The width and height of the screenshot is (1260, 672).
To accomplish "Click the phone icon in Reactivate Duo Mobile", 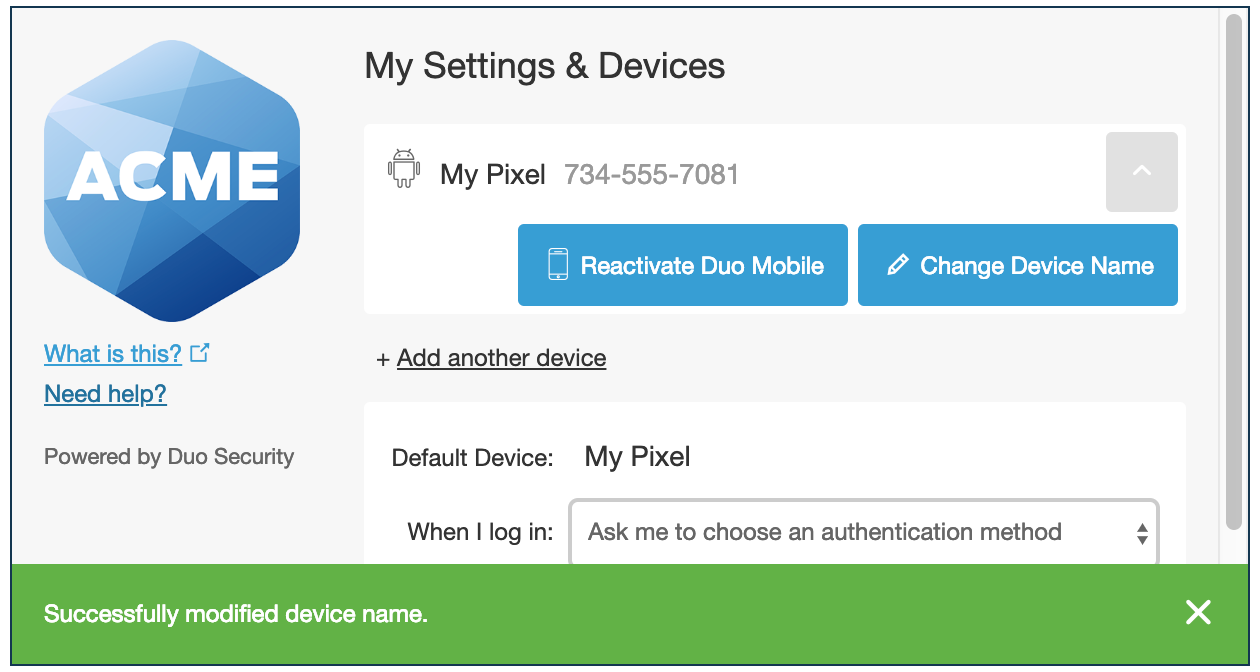I will point(558,265).
